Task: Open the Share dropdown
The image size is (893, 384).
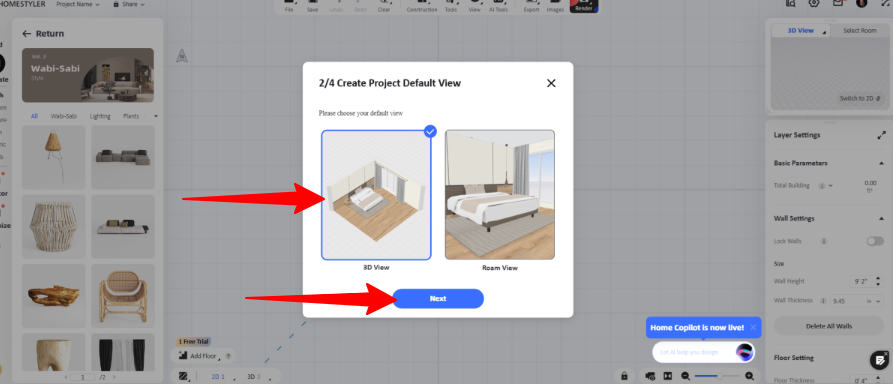Action: point(129,4)
